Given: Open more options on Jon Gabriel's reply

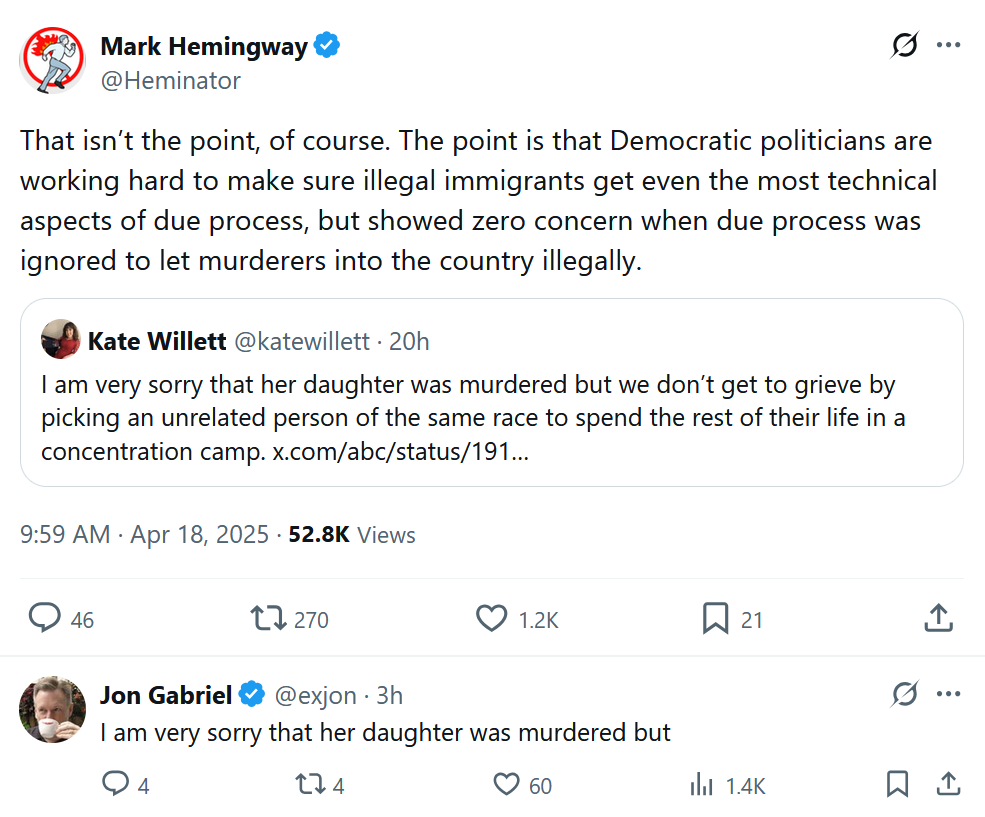Looking at the screenshot, I should coord(948,694).
